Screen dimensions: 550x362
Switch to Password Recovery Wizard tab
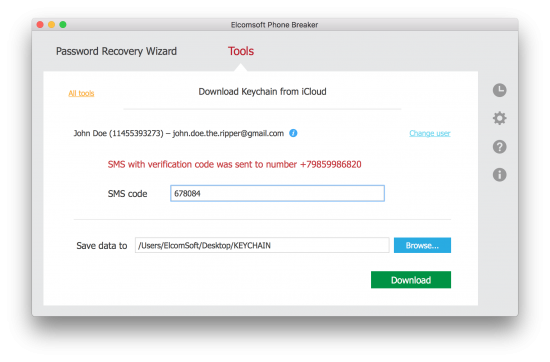click(x=116, y=51)
